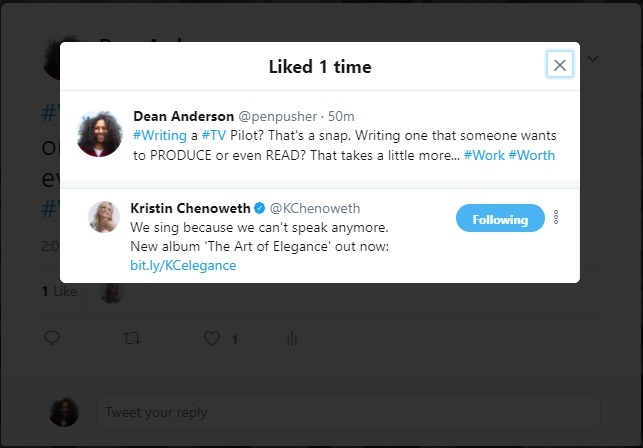
Task: Toggle Following button for Kristin Chenoweth
Action: click(x=500, y=218)
